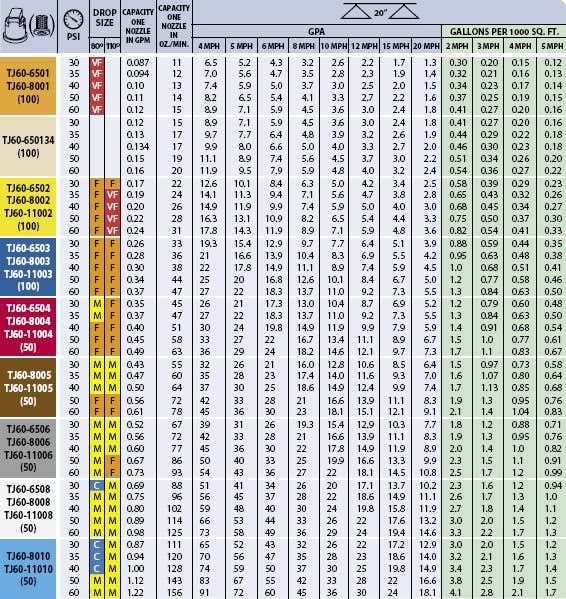Click the TJ60-6502 nozzle label
Screen dimensions: 566x599
28,188
